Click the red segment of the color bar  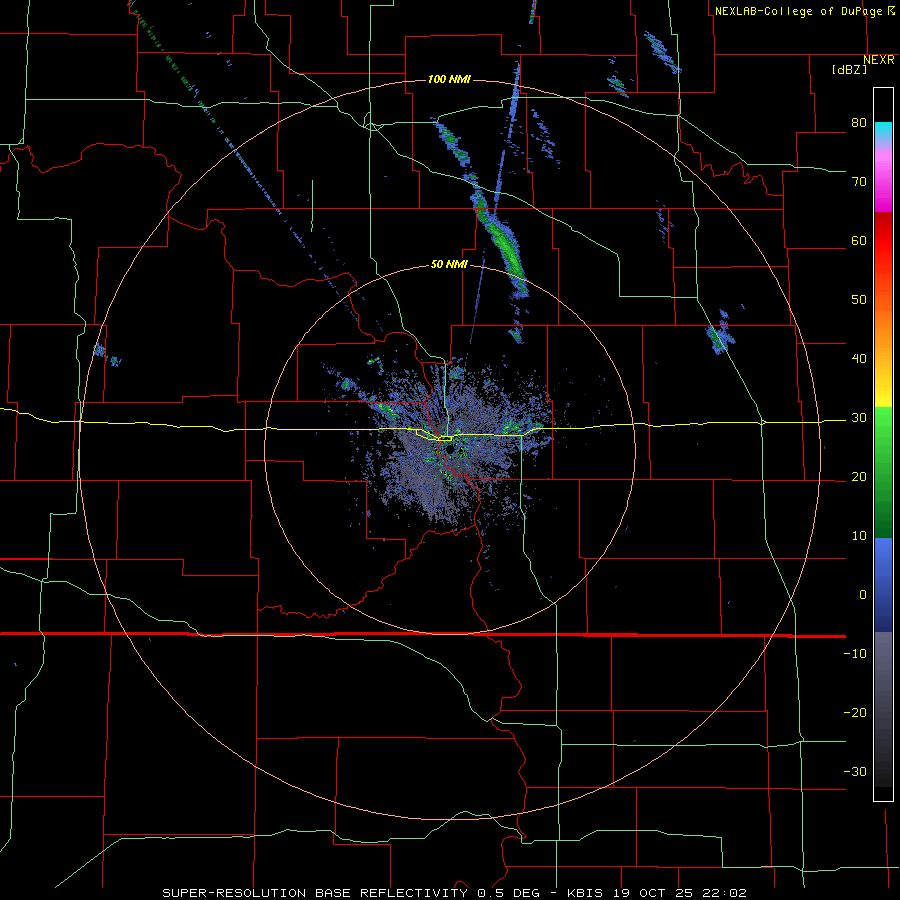tap(883, 241)
